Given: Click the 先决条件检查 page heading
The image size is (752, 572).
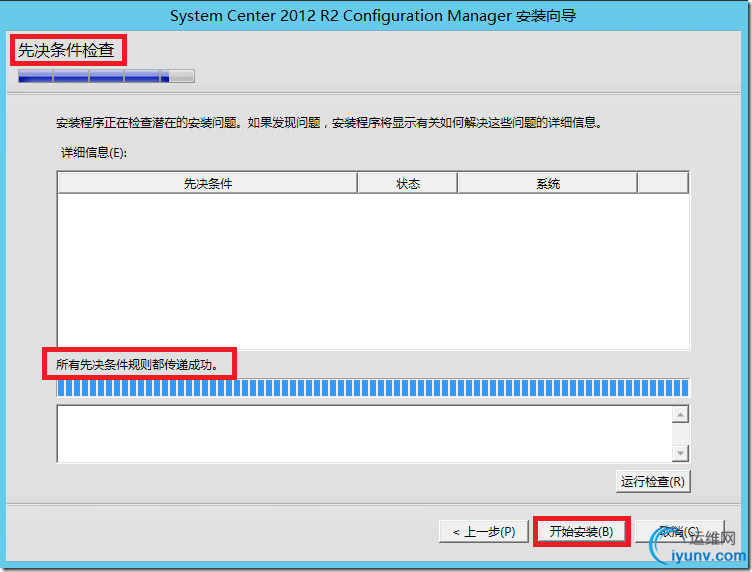Looking at the screenshot, I should coord(66,50).
